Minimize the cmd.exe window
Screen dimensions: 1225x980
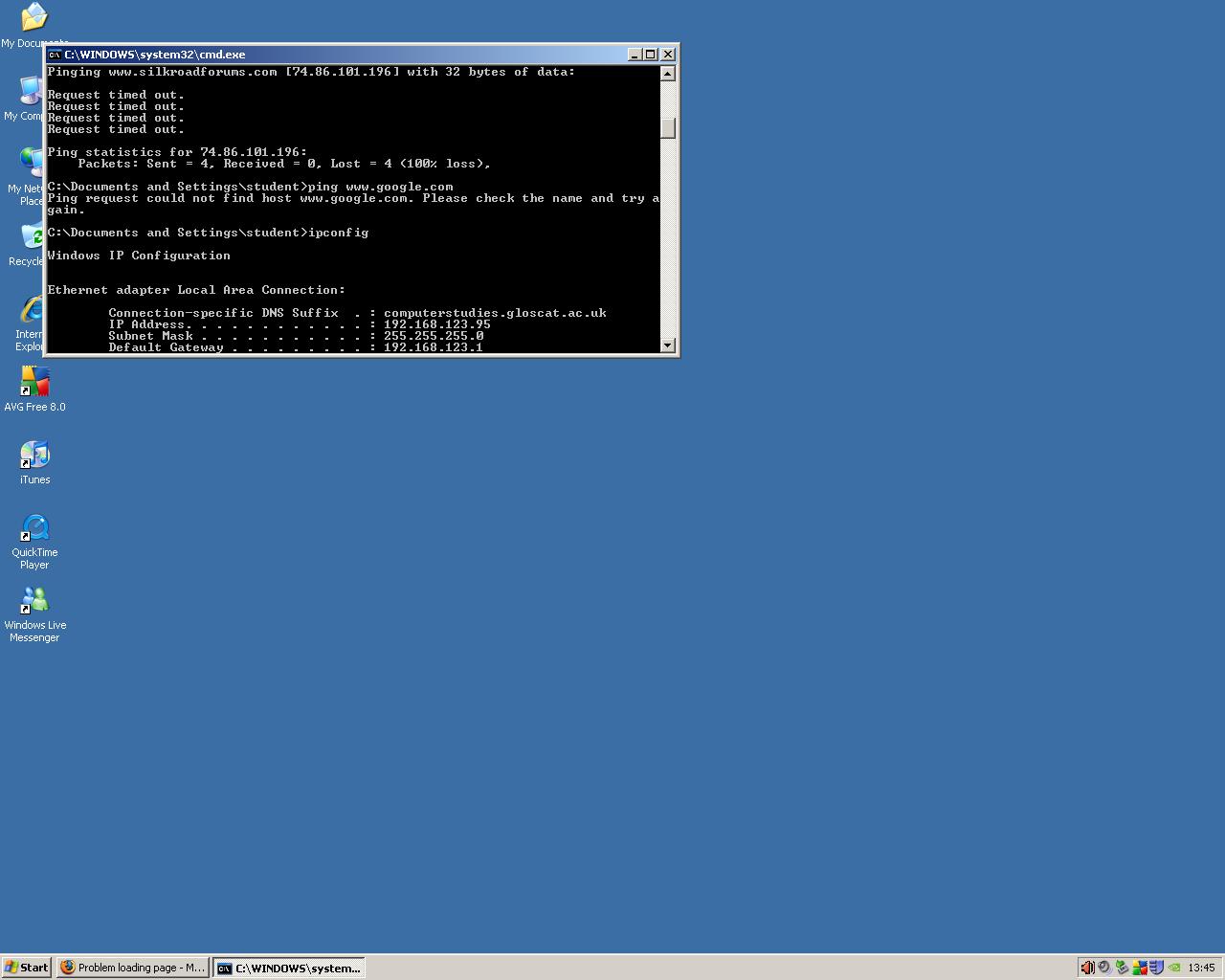coord(635,55)
